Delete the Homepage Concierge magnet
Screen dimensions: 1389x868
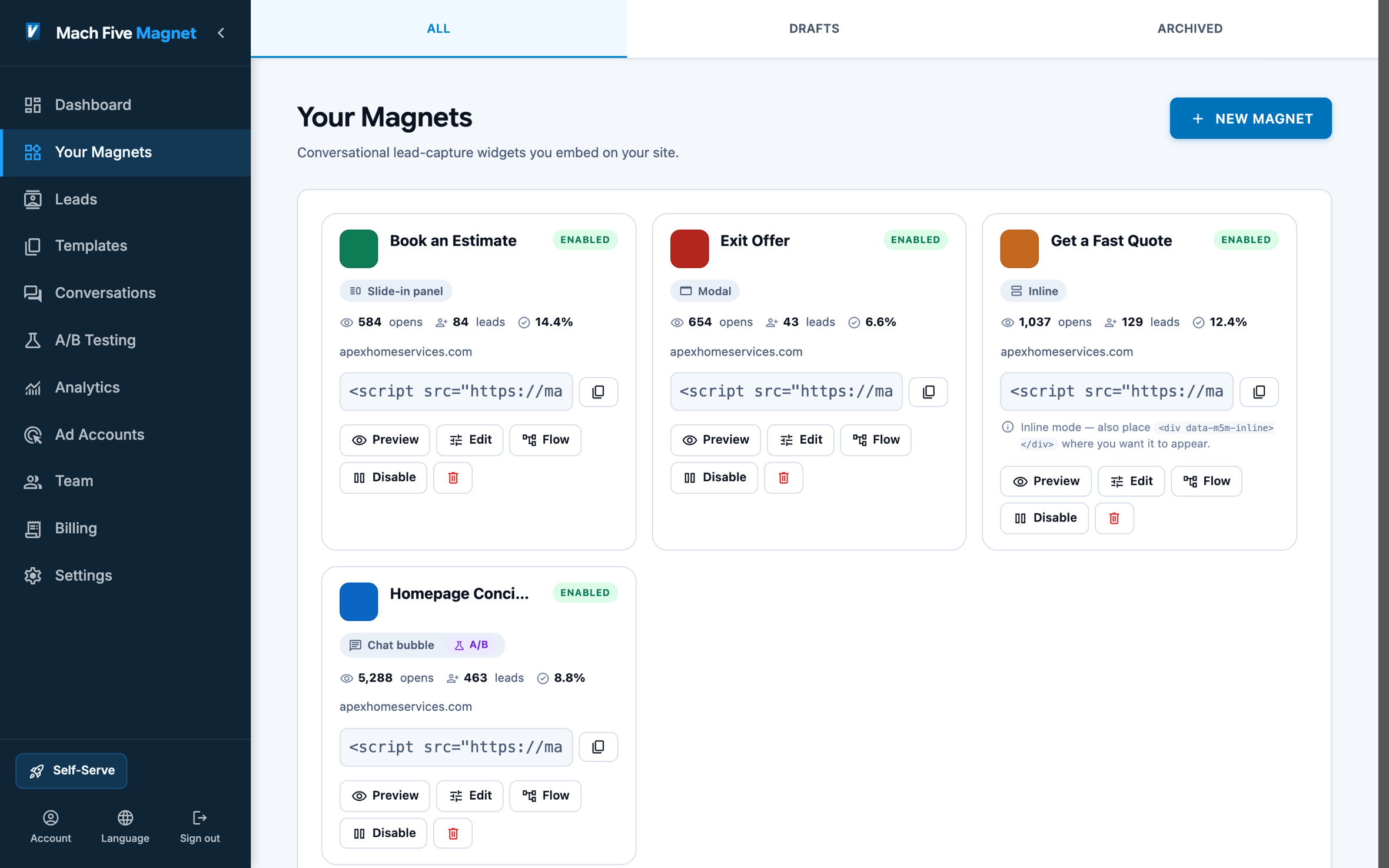(x=453, y=833)
